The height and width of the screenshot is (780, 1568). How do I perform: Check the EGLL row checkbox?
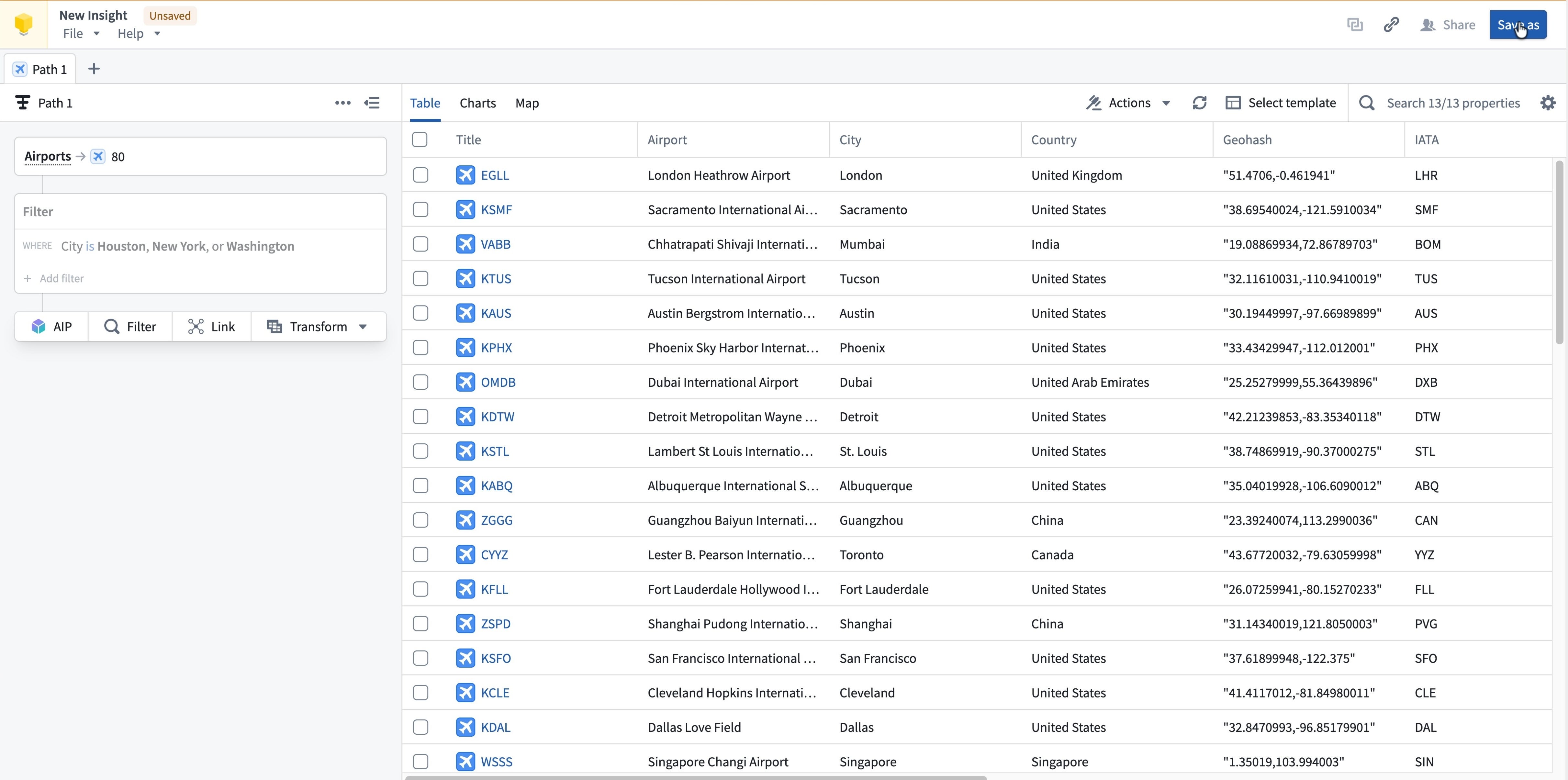[420, 175]
